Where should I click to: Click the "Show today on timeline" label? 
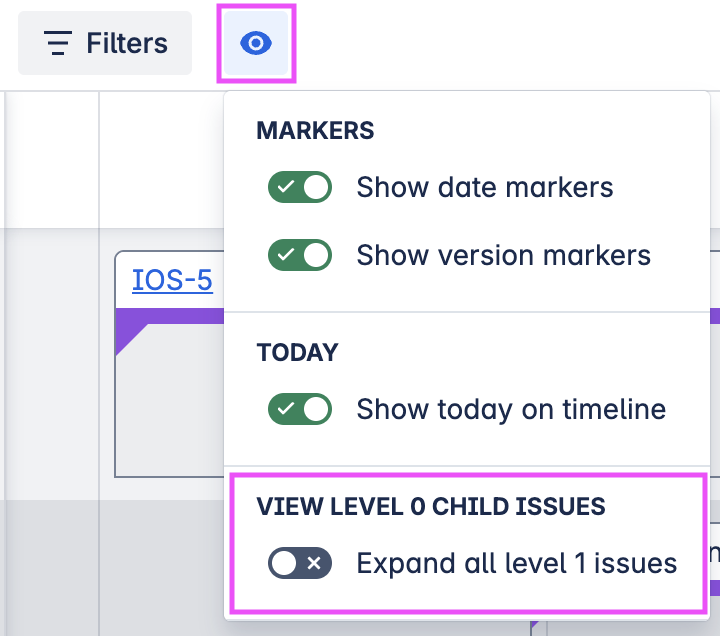pyautogui.click(x=511, y=409)
